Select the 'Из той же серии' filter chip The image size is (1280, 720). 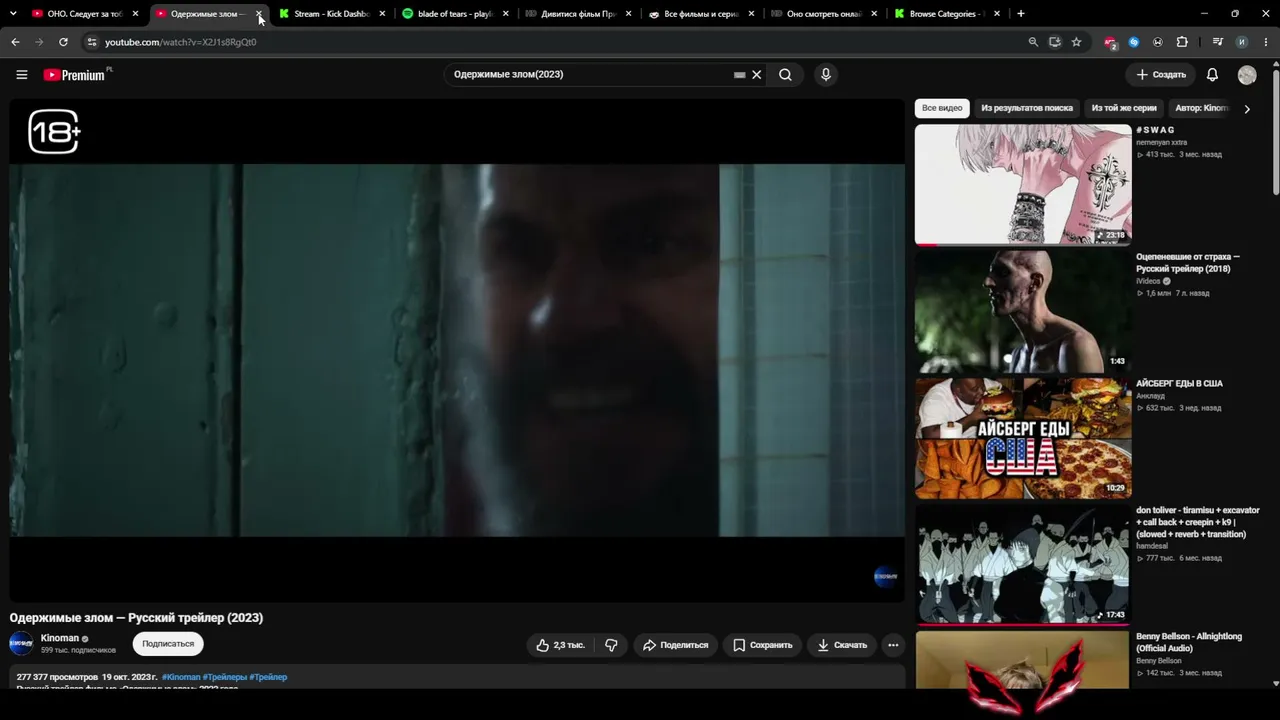pos(1124,108)
